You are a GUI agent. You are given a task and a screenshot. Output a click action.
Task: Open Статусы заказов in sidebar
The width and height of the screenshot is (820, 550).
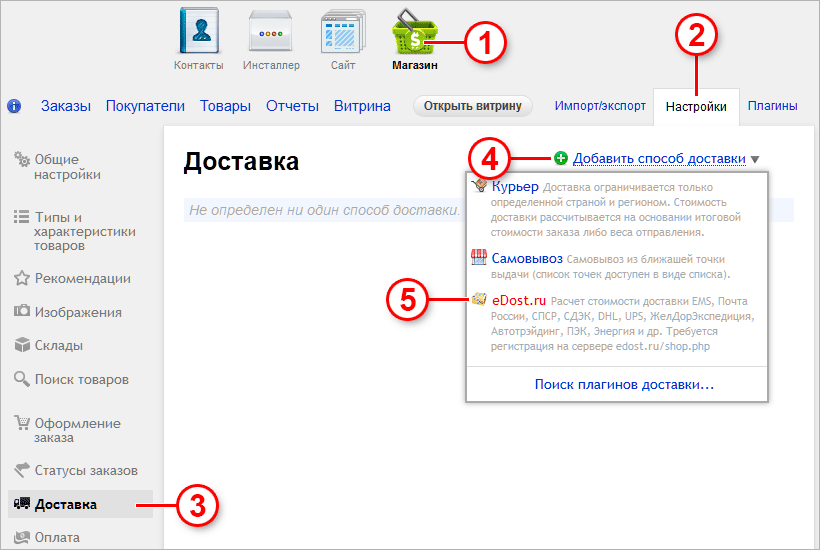pyautogui.click(x=86, y=471)
